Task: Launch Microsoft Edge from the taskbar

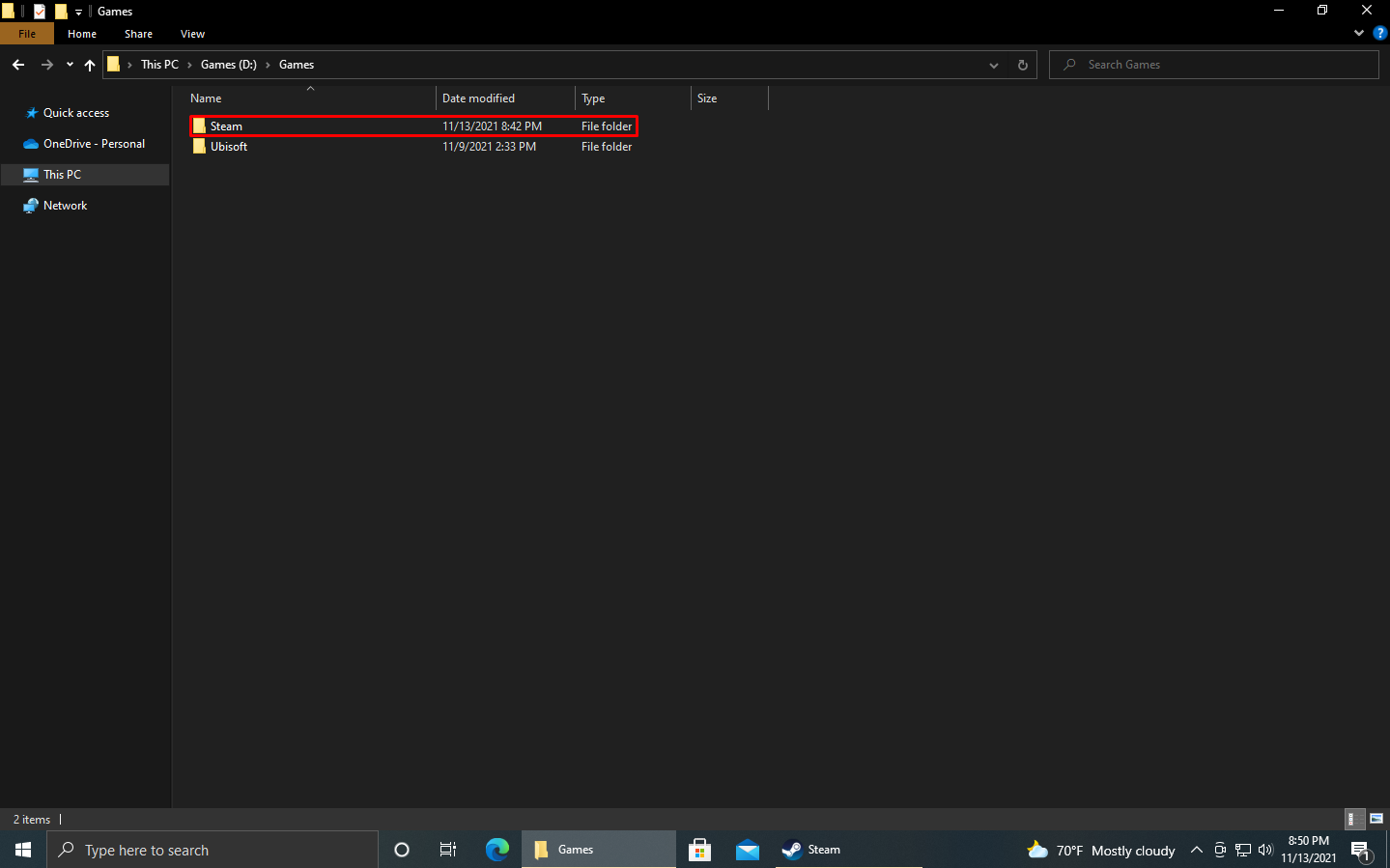Action: tap(497, 850)
